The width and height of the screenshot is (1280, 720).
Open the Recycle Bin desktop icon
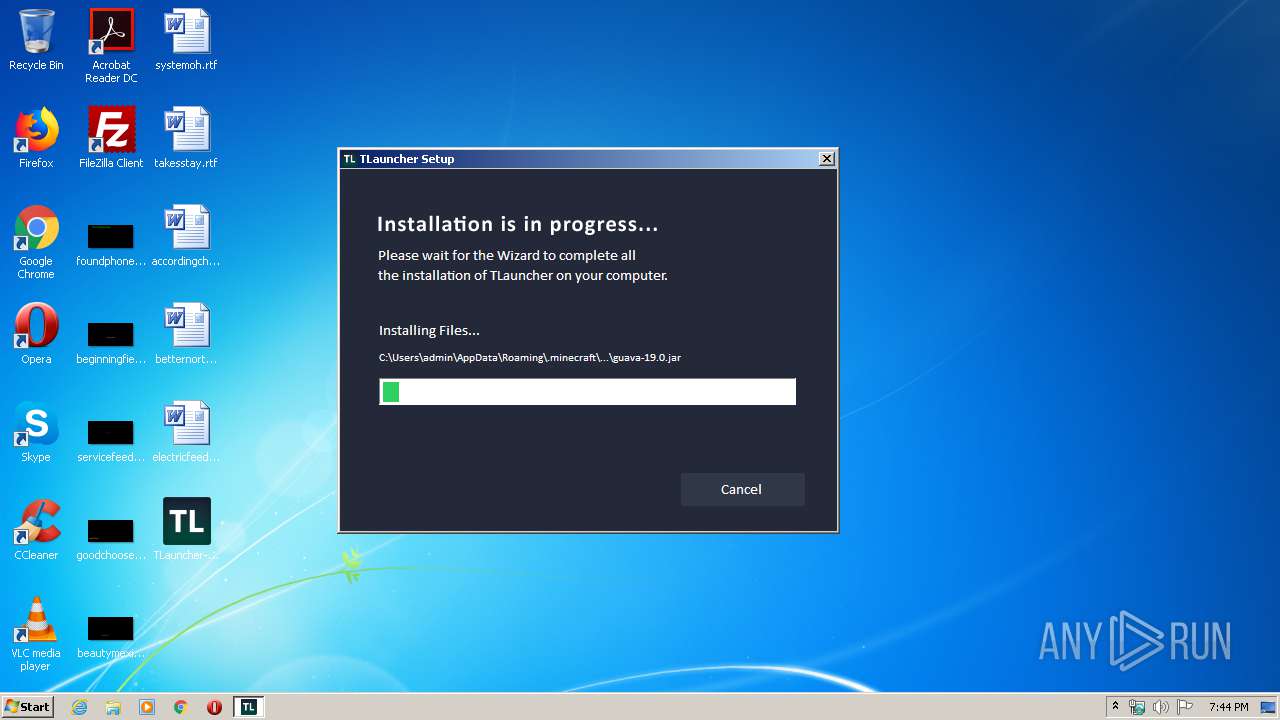[36, 40]
